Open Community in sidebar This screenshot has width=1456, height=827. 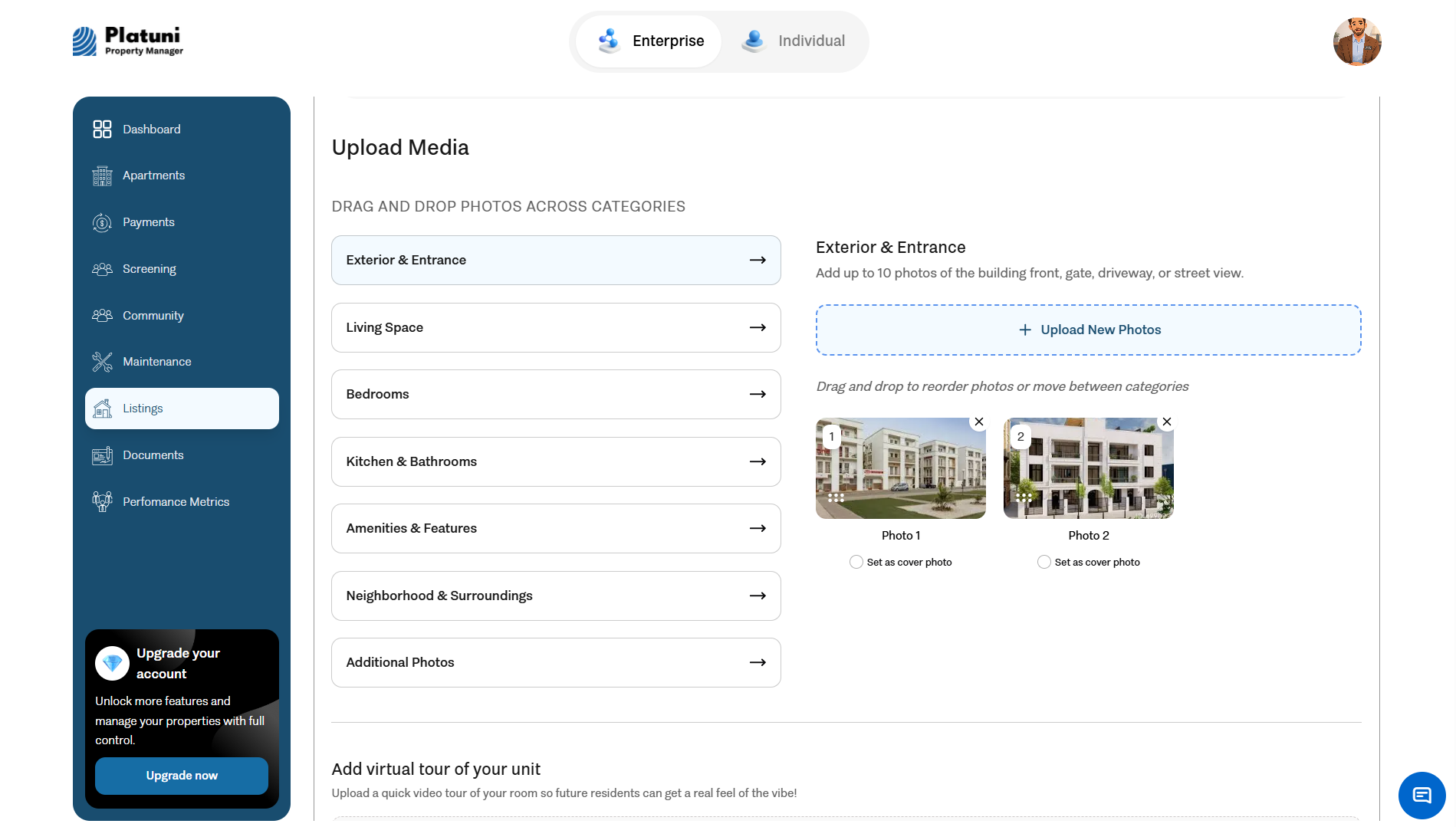(182, 316)
